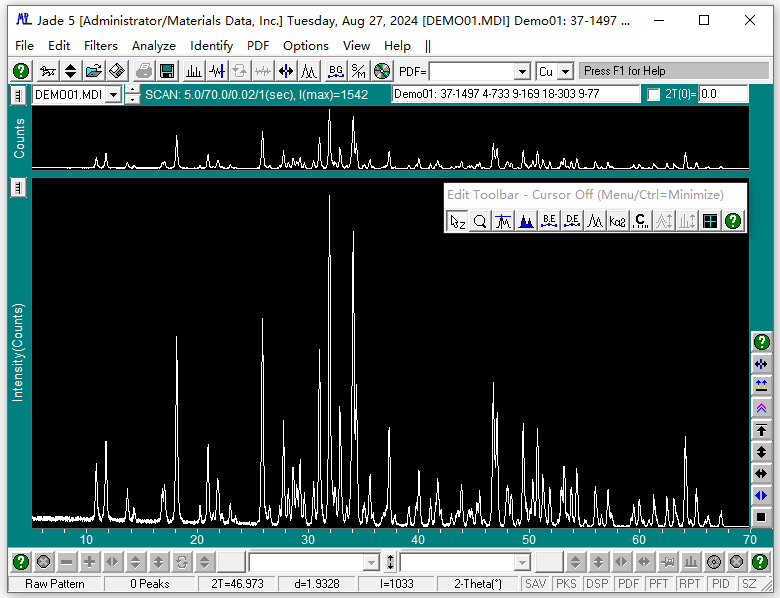Screen dimensions: 780x598
Task: Click the B.E background edit tool
Action: (x=549, y=222)
